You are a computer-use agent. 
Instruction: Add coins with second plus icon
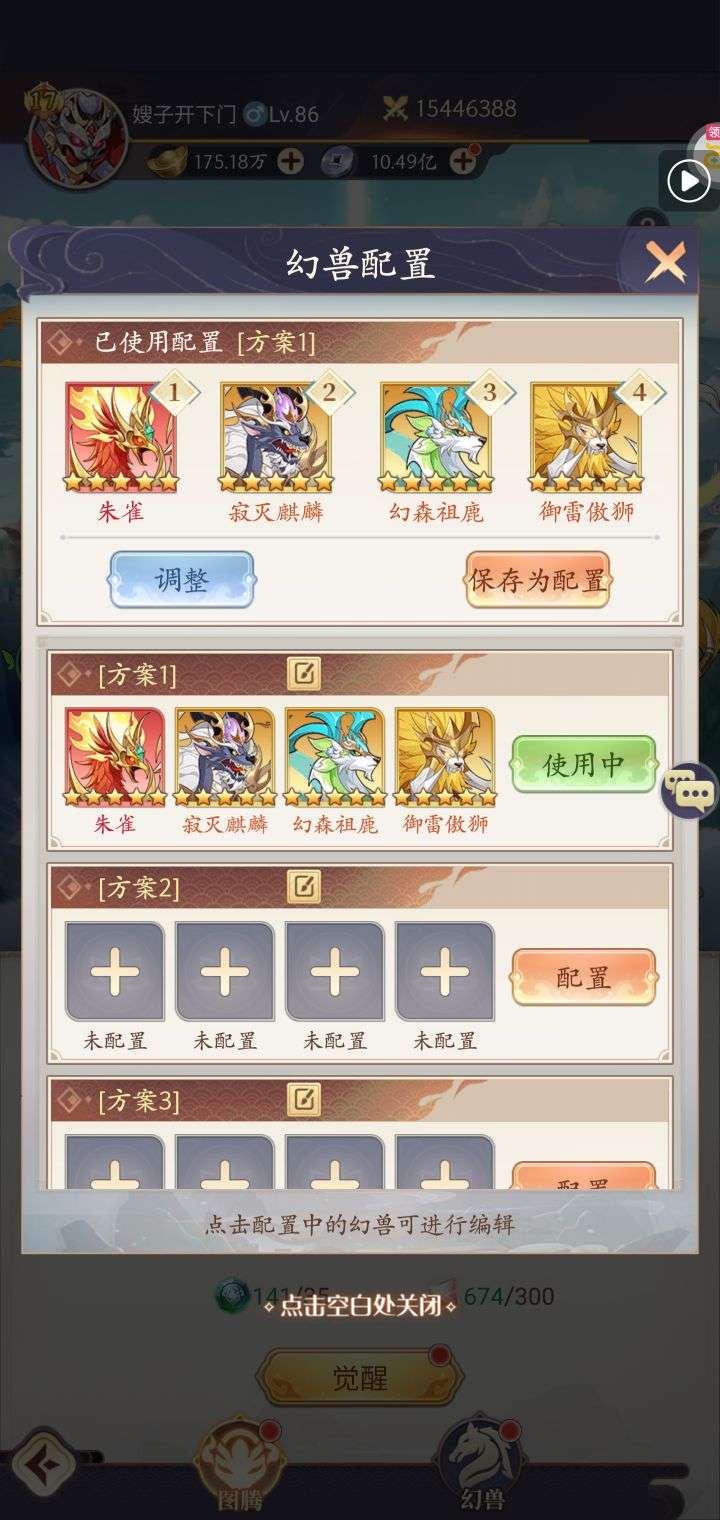(463, 161)
